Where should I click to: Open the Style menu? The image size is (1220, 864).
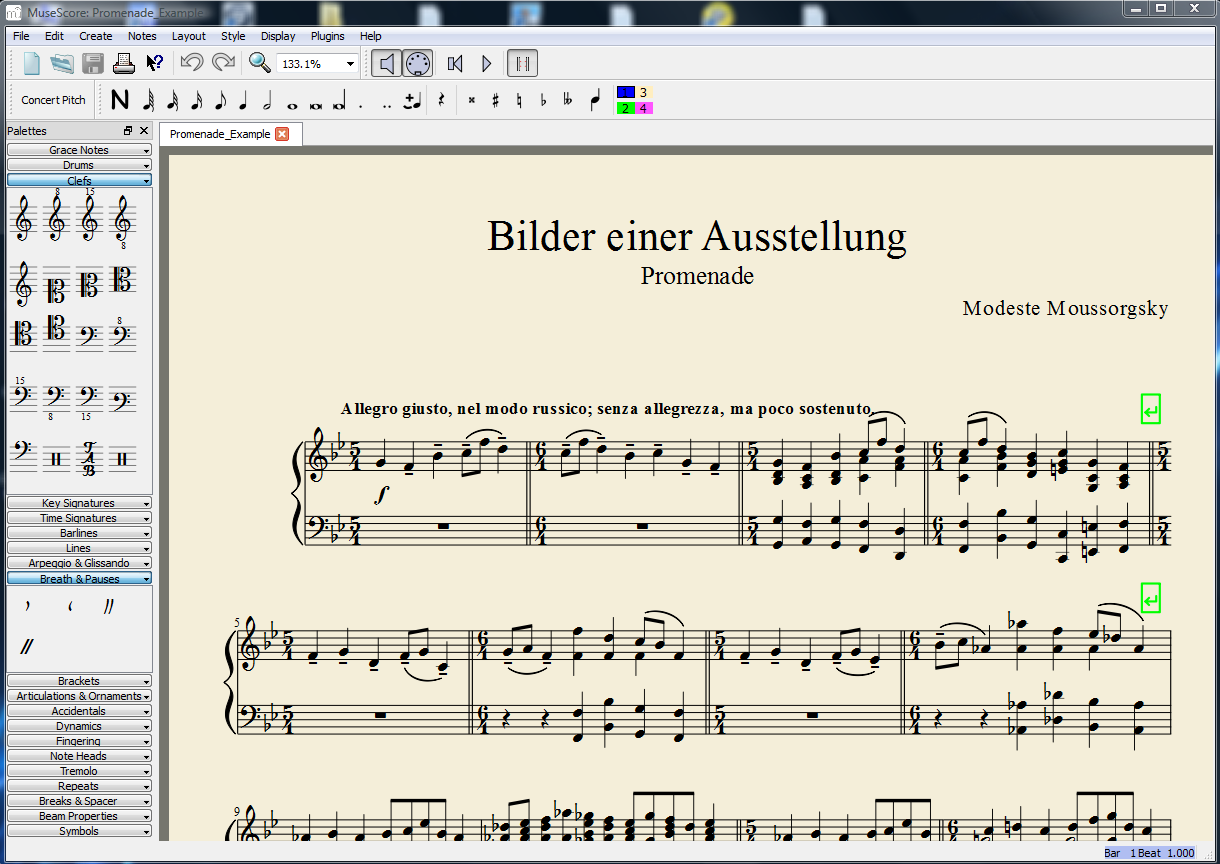point(233,36)
